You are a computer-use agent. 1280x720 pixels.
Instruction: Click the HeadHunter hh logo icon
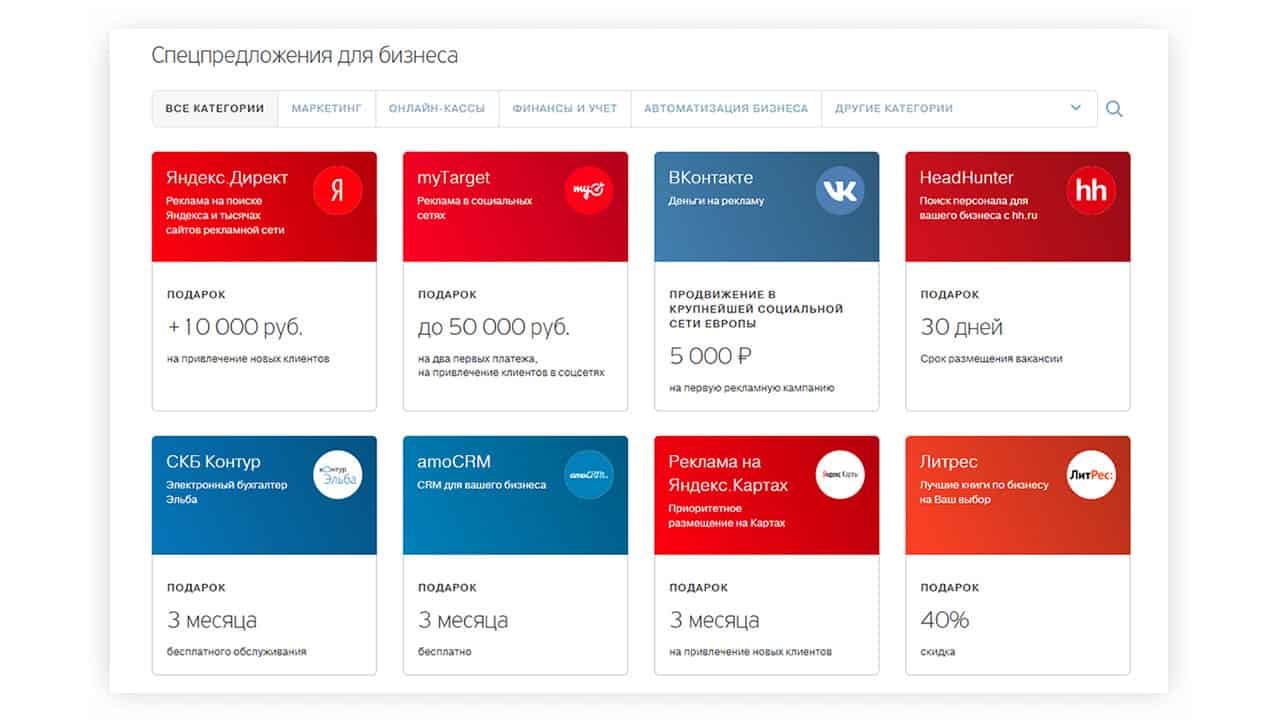1091,191
